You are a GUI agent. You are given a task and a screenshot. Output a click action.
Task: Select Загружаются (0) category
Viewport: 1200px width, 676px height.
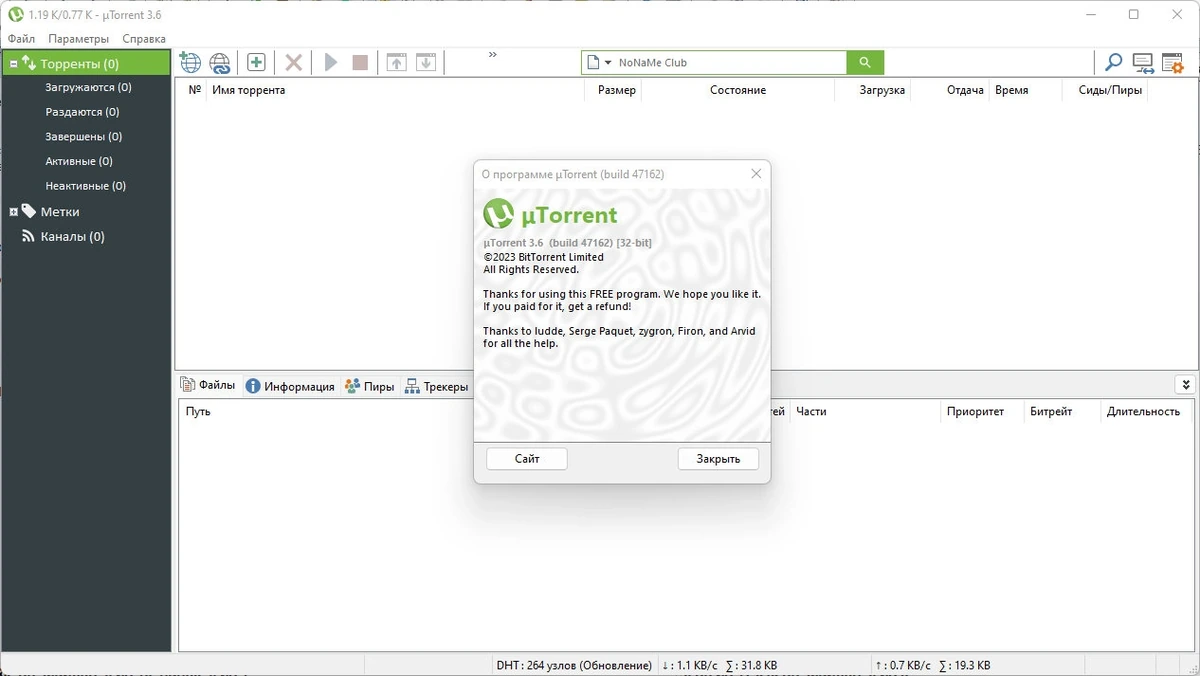click(88, 87)
